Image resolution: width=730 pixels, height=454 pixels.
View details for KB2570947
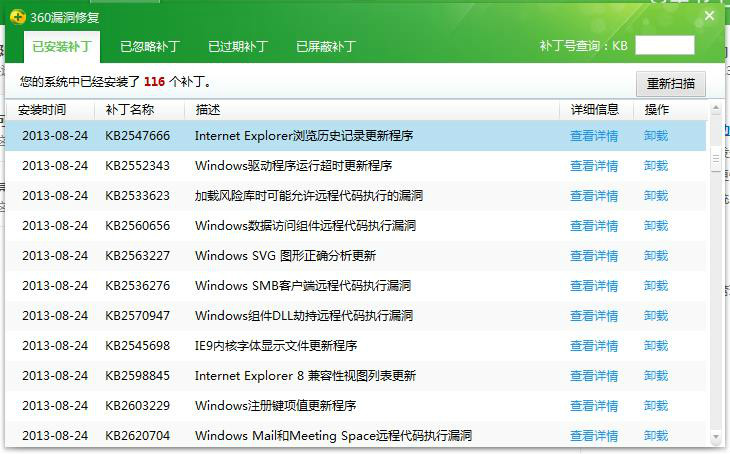[594, 316]
